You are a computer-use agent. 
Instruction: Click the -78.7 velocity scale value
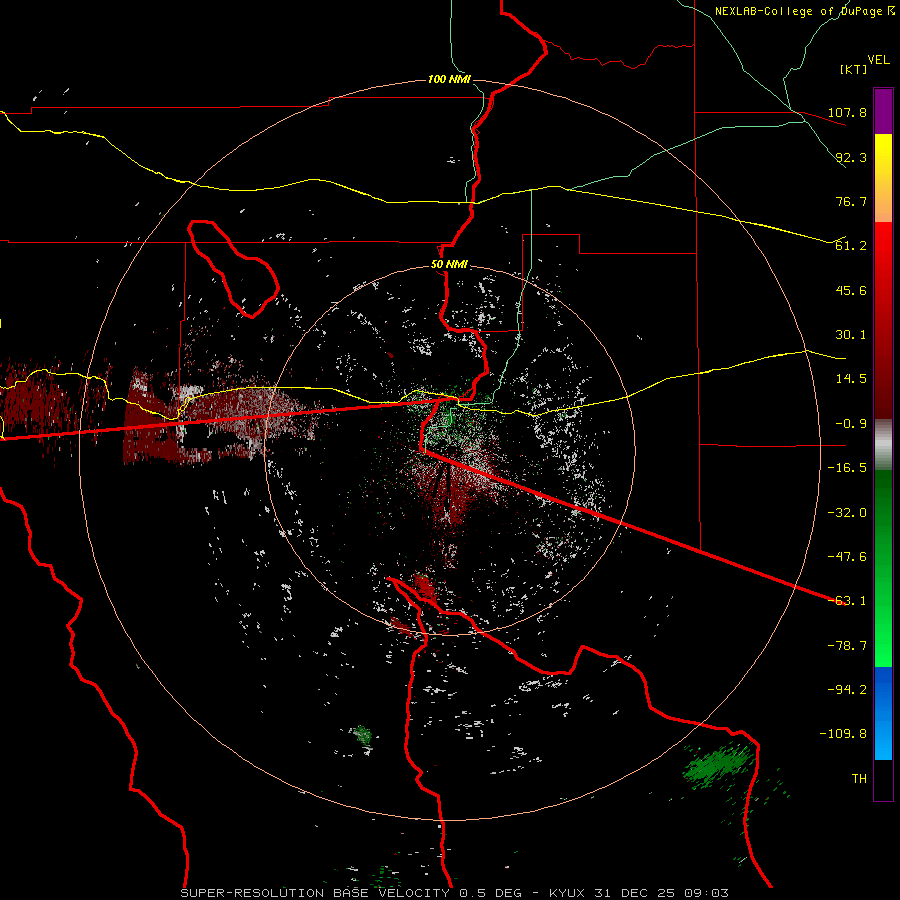(847, 646)
